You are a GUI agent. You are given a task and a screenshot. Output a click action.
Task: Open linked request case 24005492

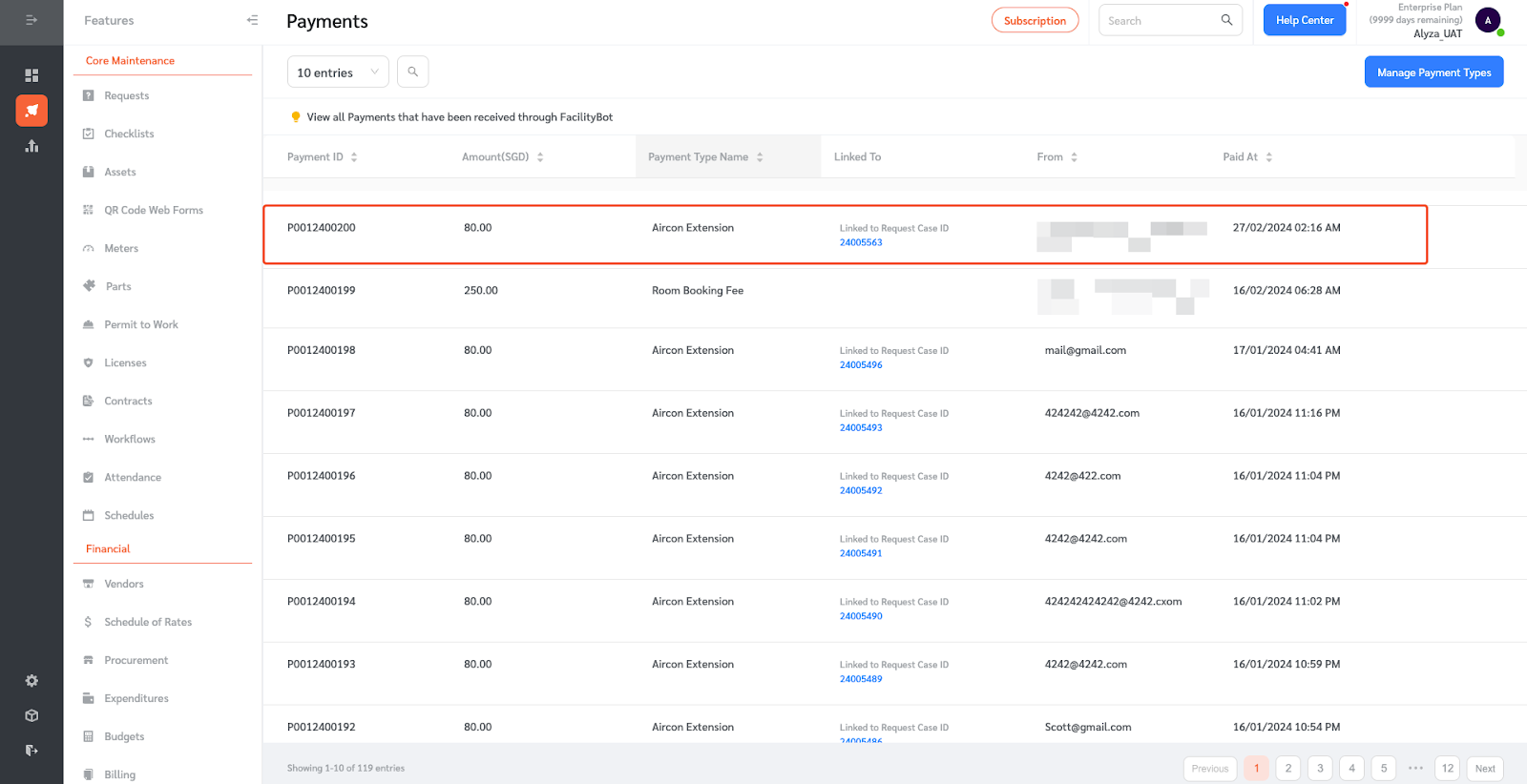861,490
